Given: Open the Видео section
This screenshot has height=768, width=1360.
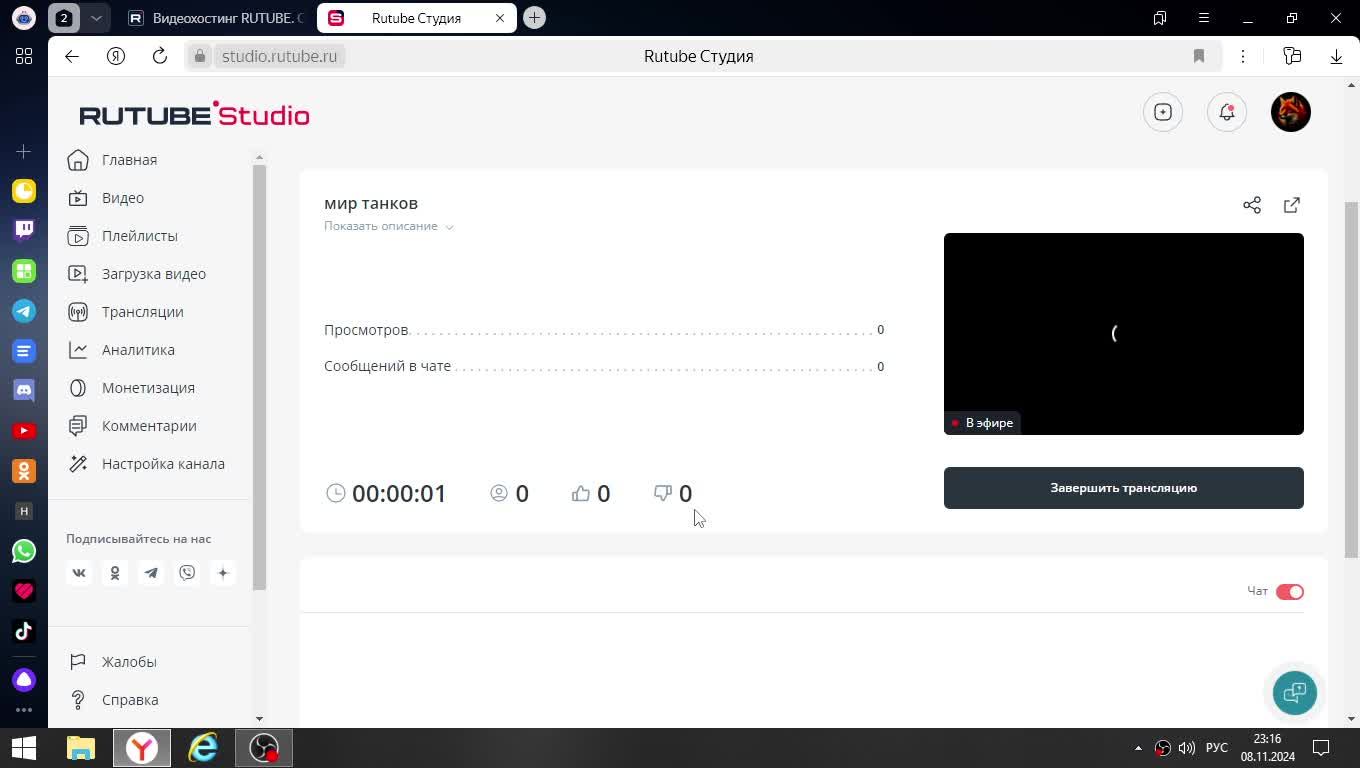Looking at the screenshot, I should click(x=123, y=198).
